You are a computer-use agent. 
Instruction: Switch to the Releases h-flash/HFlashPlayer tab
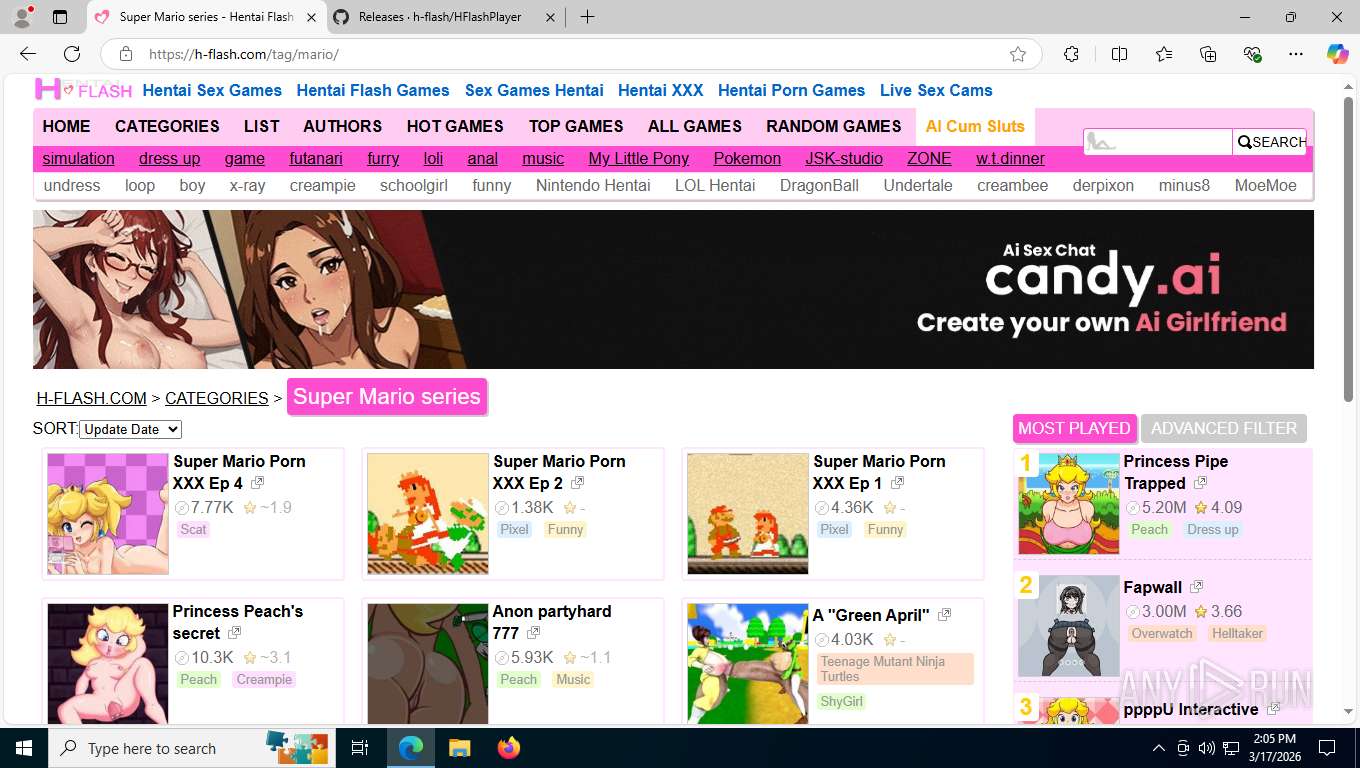[x=443, y=17]
